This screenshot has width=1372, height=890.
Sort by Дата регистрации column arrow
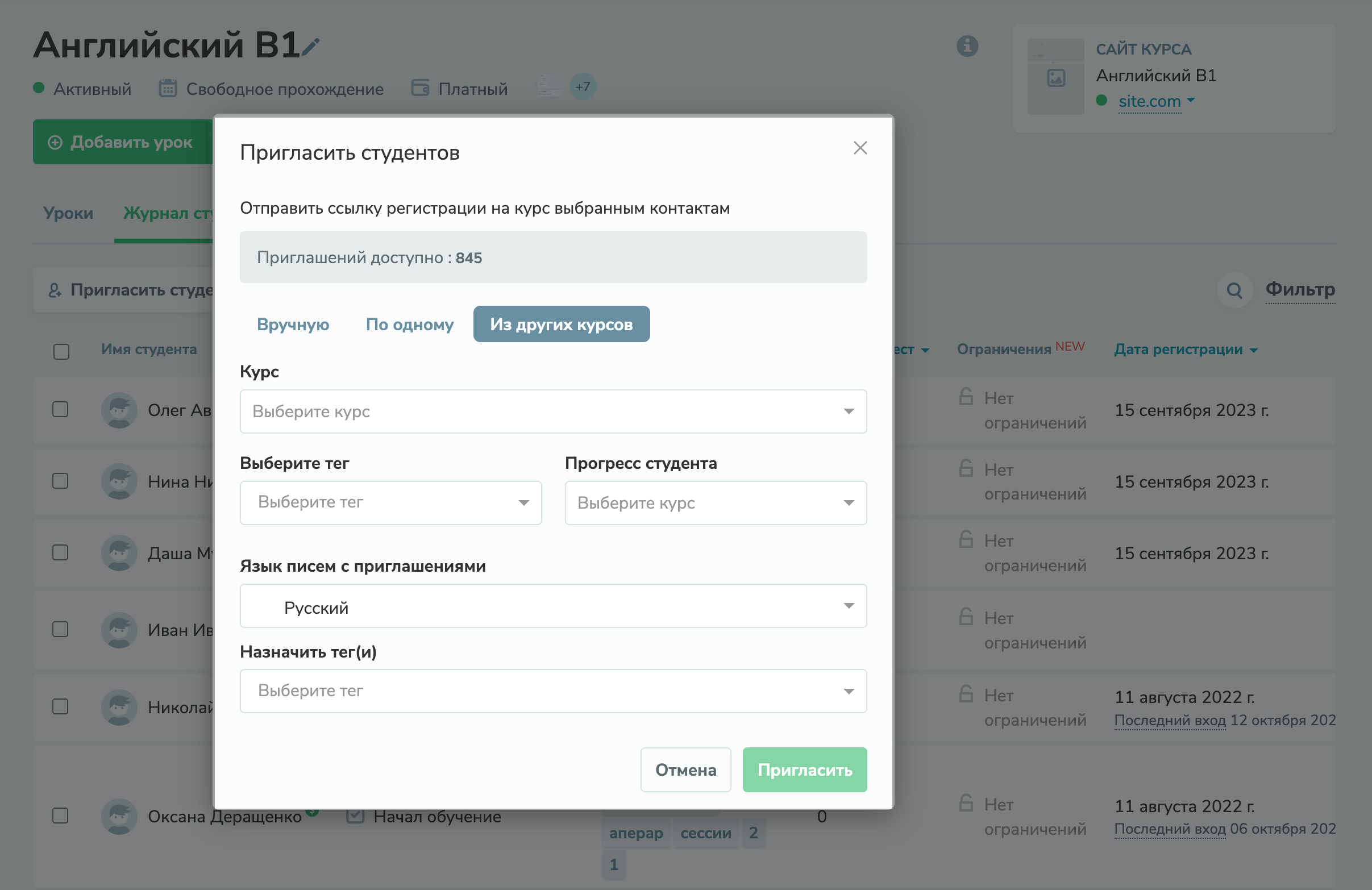click(1254, 350)
